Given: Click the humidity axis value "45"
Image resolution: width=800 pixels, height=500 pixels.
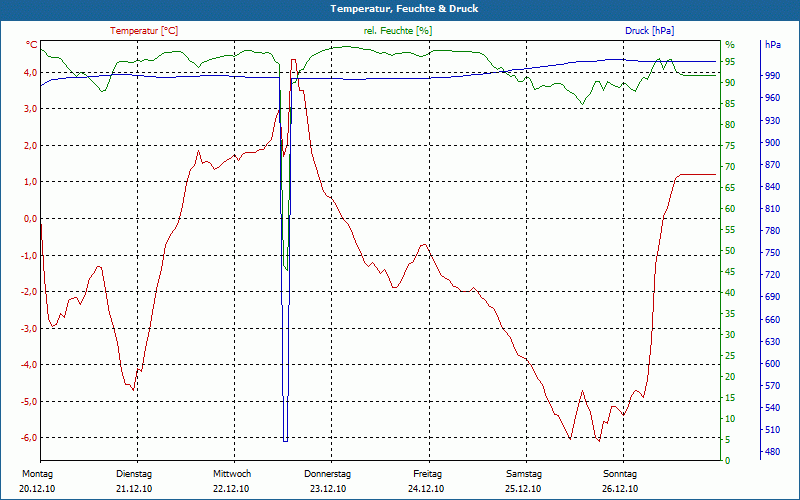Looking at the screenshot, I should pyautogui.click(x=730, y=271).
